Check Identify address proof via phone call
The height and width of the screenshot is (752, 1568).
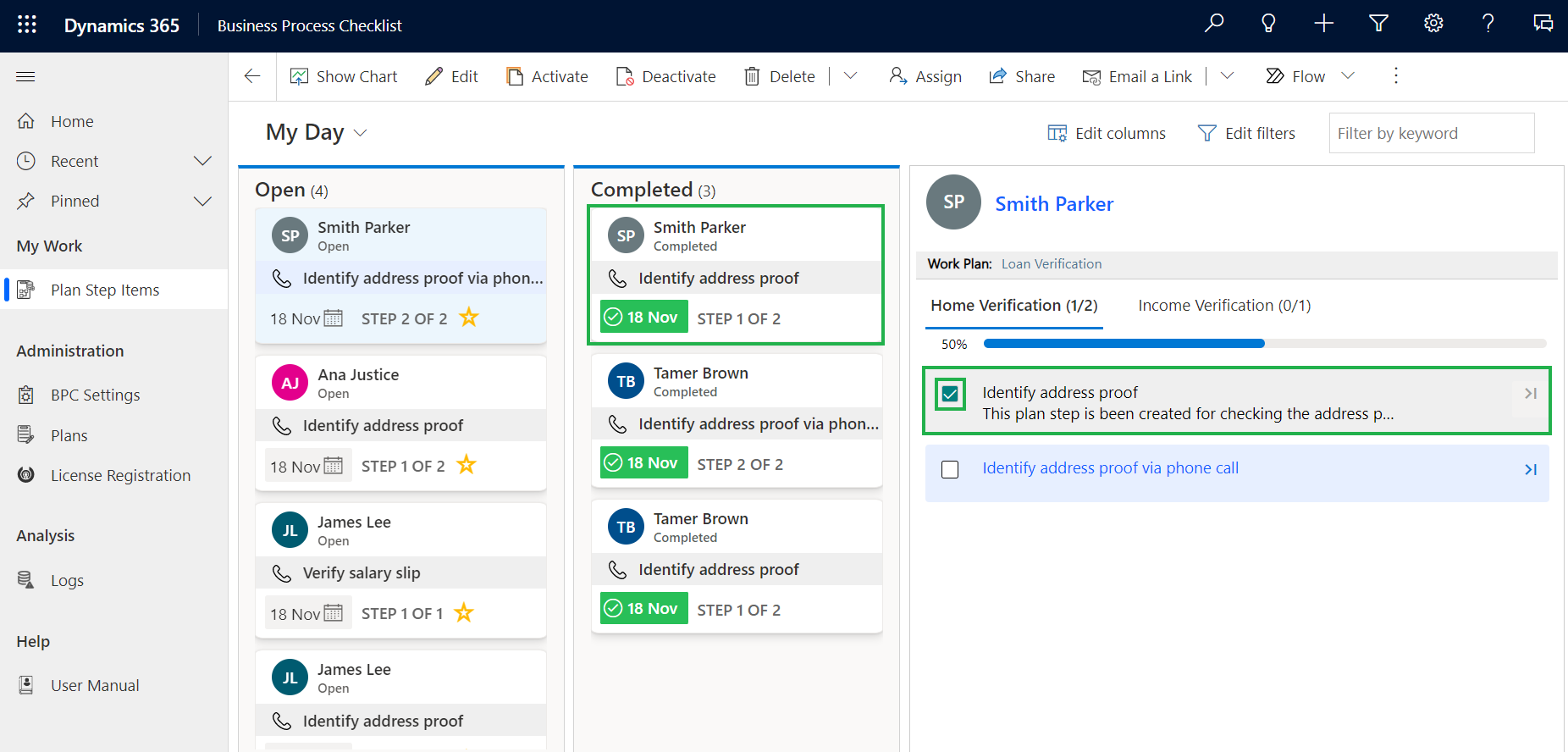[950, 469]
